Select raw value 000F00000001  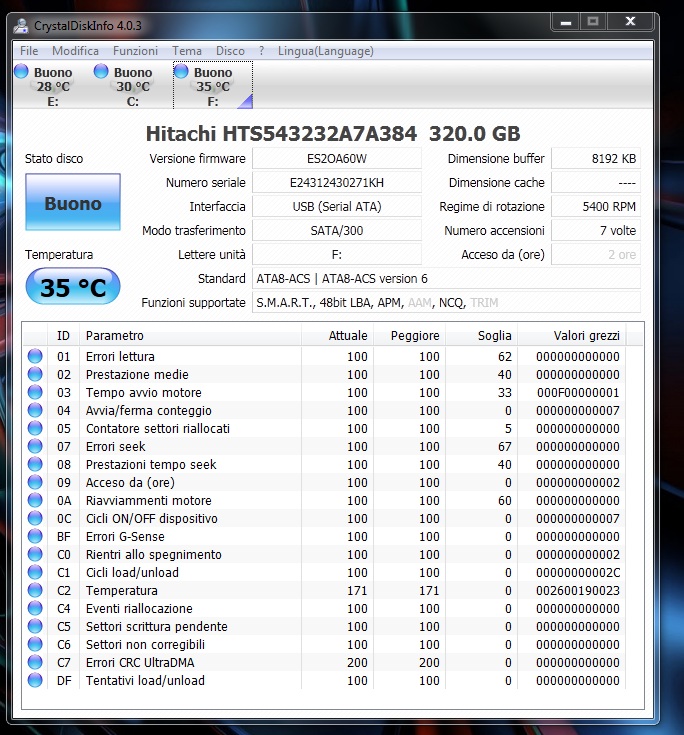point(578,392)
